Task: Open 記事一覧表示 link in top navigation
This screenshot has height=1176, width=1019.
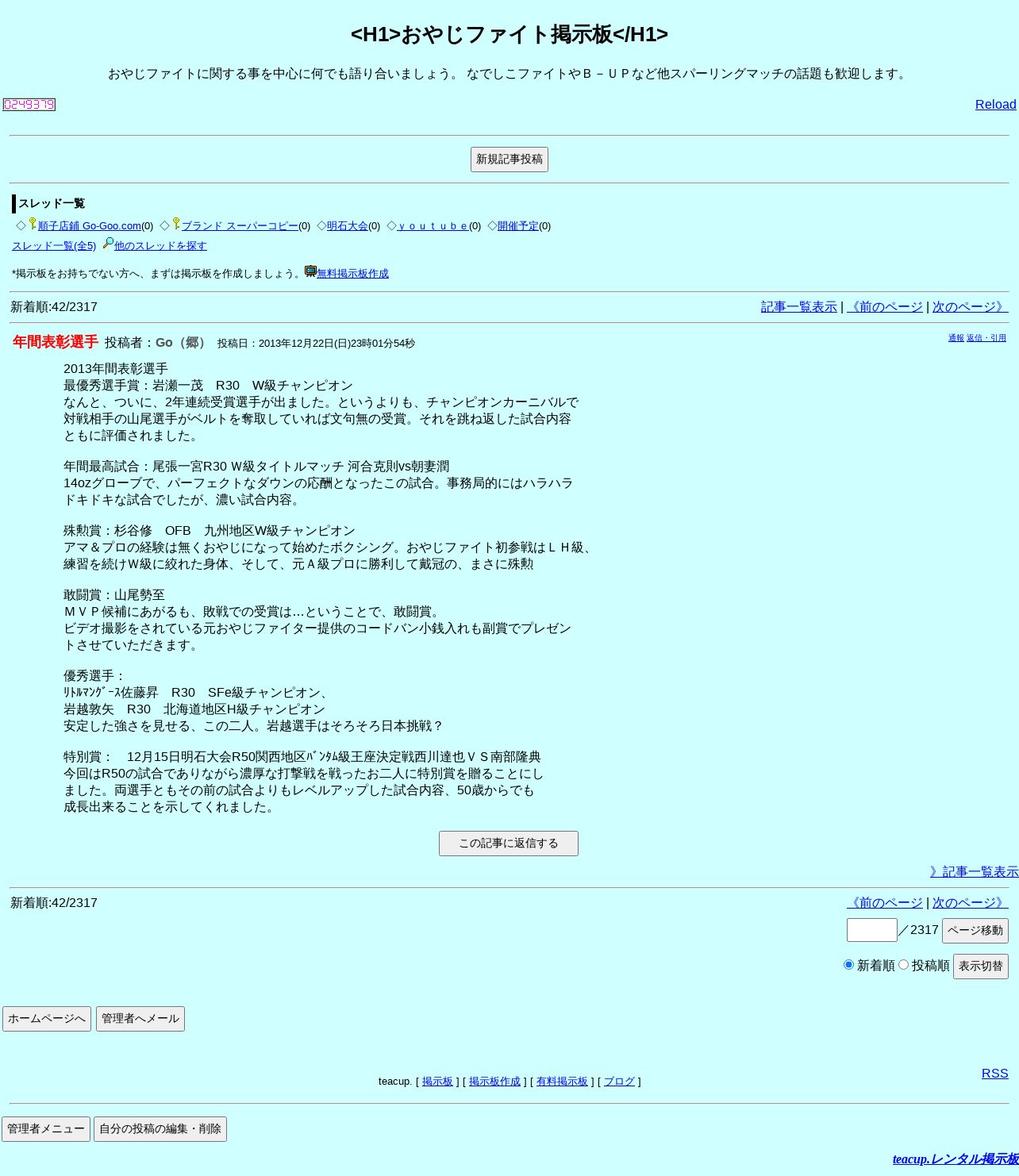Action: [799, 307]
